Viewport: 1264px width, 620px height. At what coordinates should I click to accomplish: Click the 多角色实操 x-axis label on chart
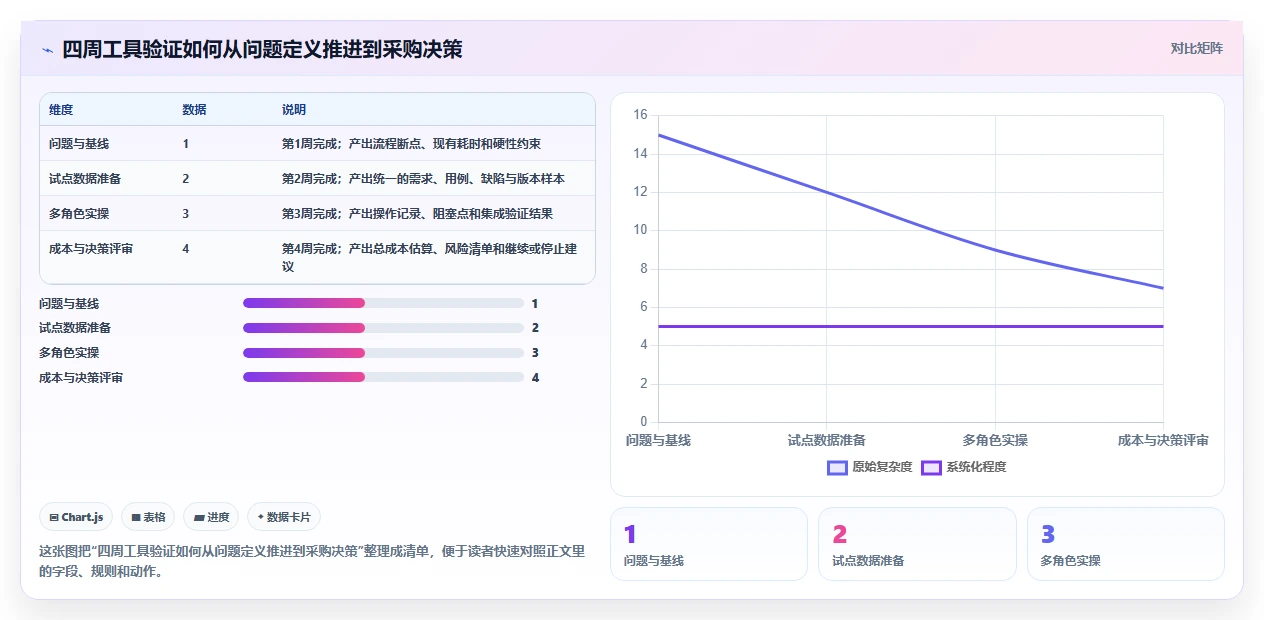pos(995,440)
